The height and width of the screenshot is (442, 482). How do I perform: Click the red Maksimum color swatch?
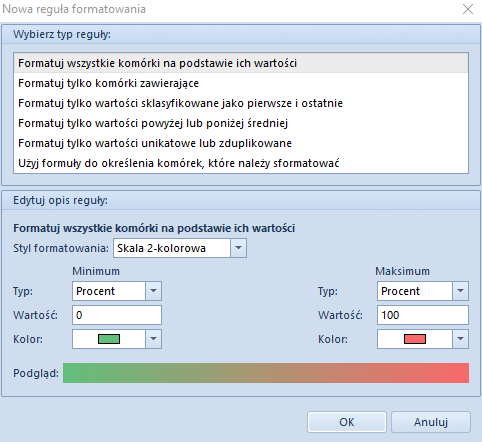[x=415, y=339]
